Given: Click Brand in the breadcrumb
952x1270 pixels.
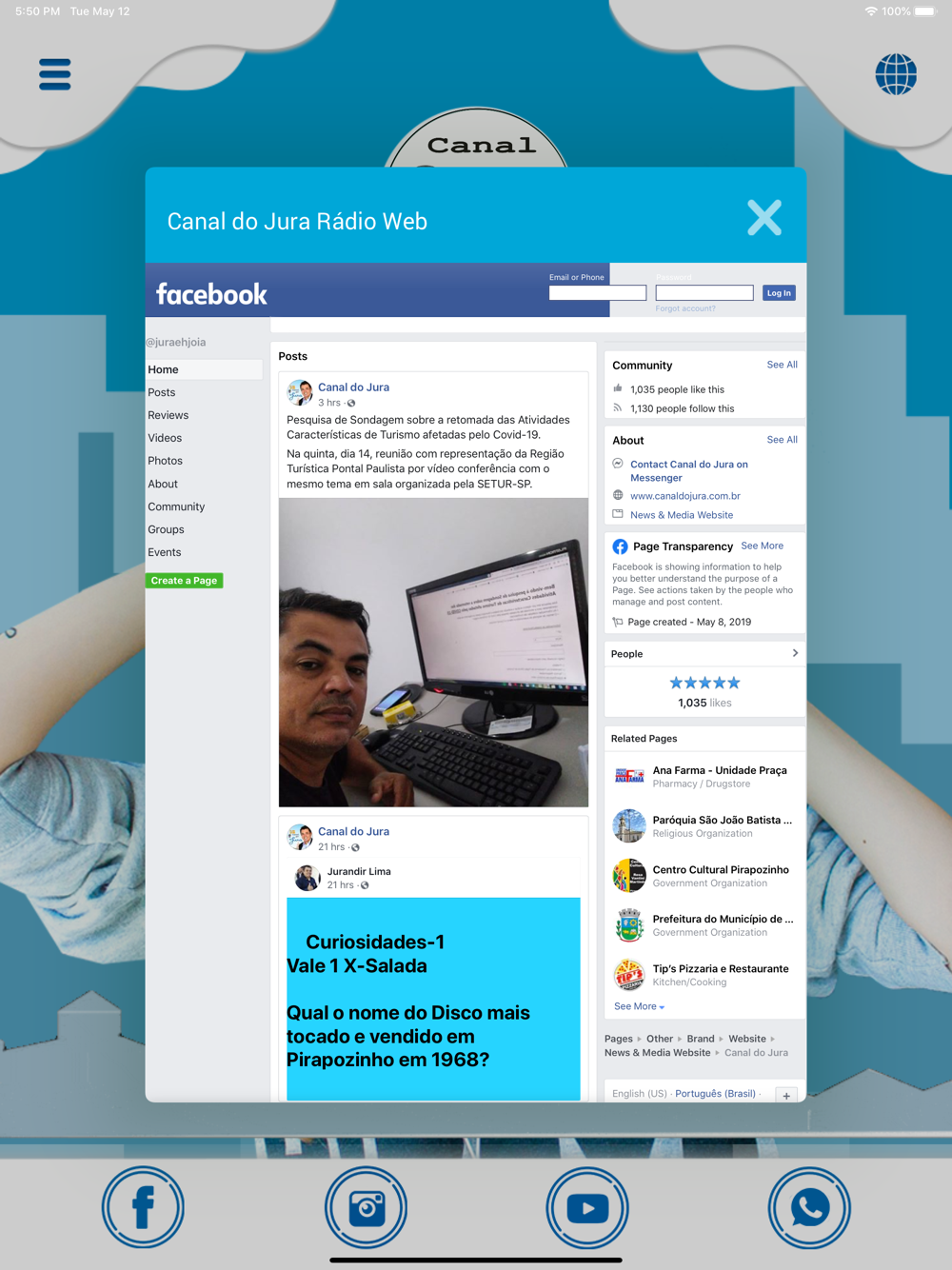Looking at the screenshot, I should (x=701, y=1039).
